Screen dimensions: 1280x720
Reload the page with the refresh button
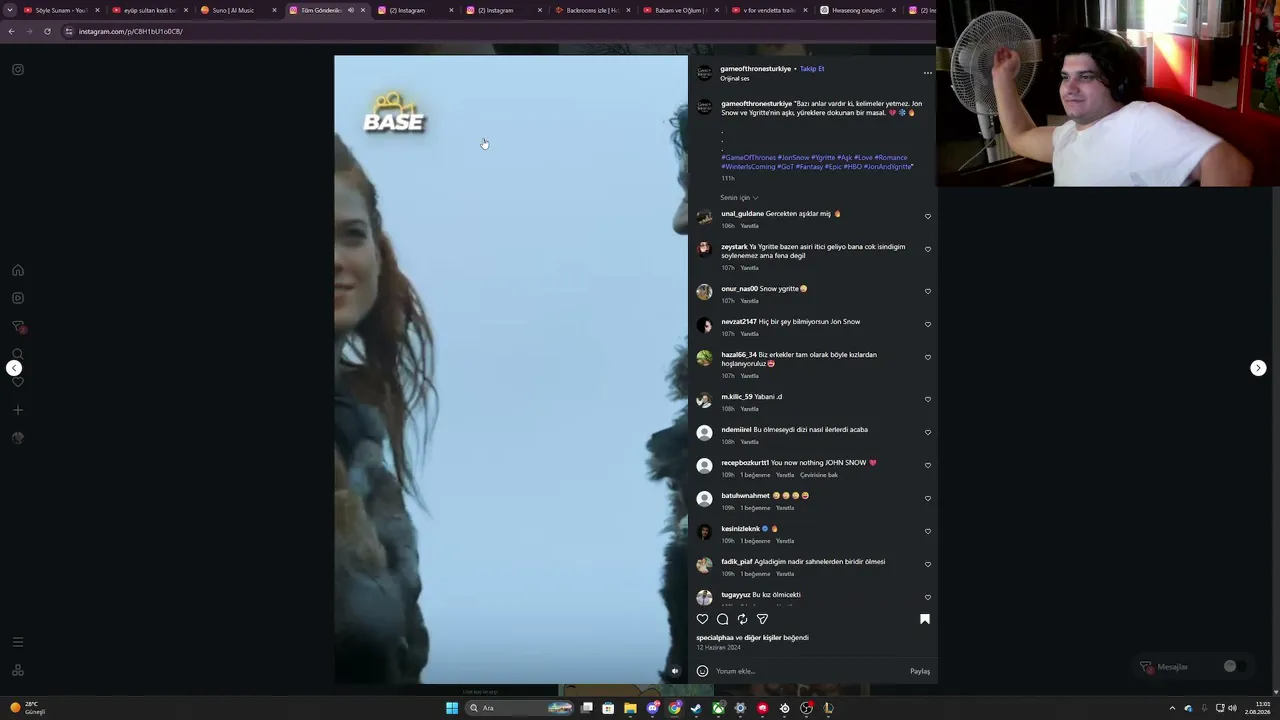47,31
